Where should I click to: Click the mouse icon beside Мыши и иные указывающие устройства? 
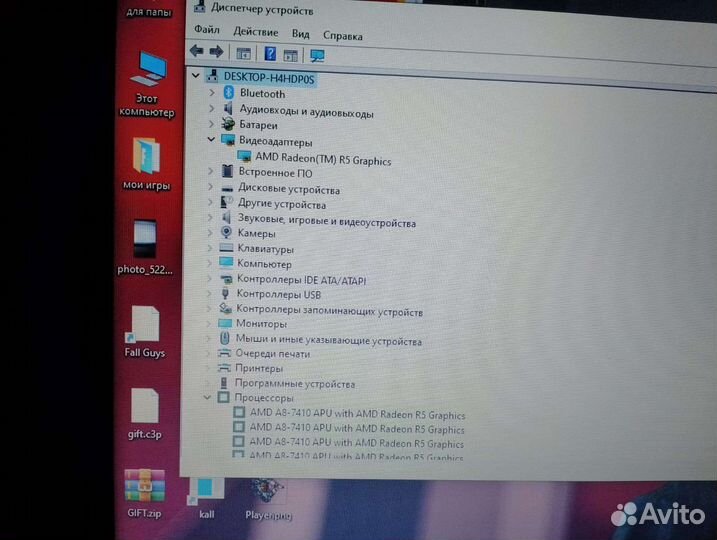point(225,338)
